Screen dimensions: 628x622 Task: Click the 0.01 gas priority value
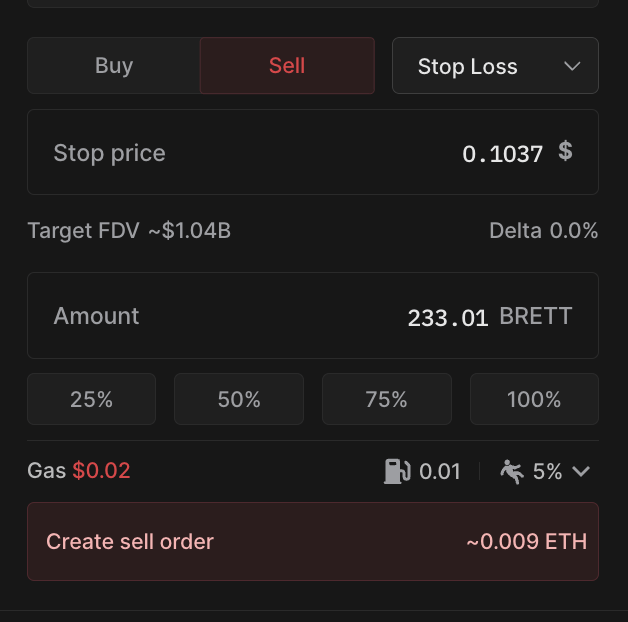coord(440,471)
